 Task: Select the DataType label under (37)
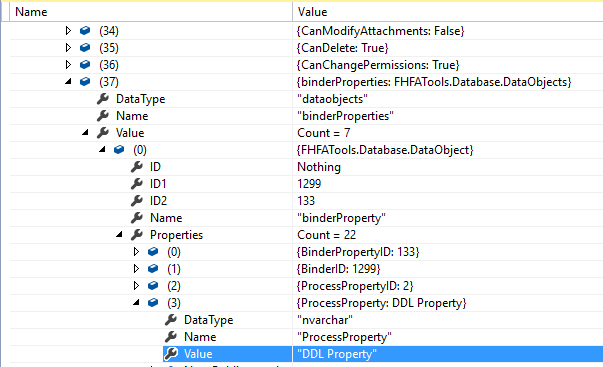click(x=140, y=99)
